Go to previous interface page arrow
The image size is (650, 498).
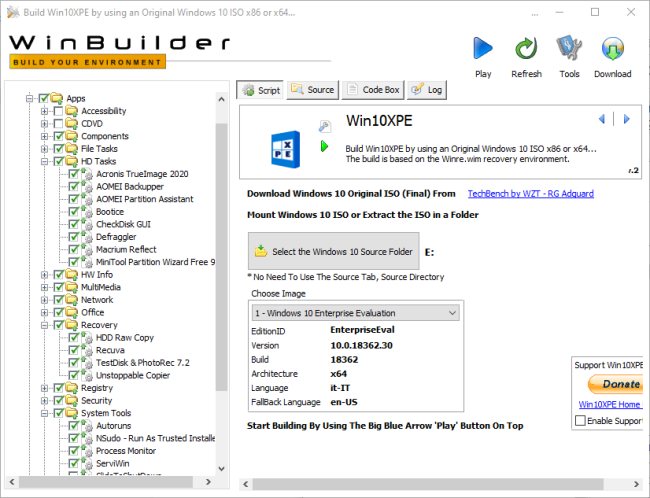pyautogui.click(x=601, y=119)
